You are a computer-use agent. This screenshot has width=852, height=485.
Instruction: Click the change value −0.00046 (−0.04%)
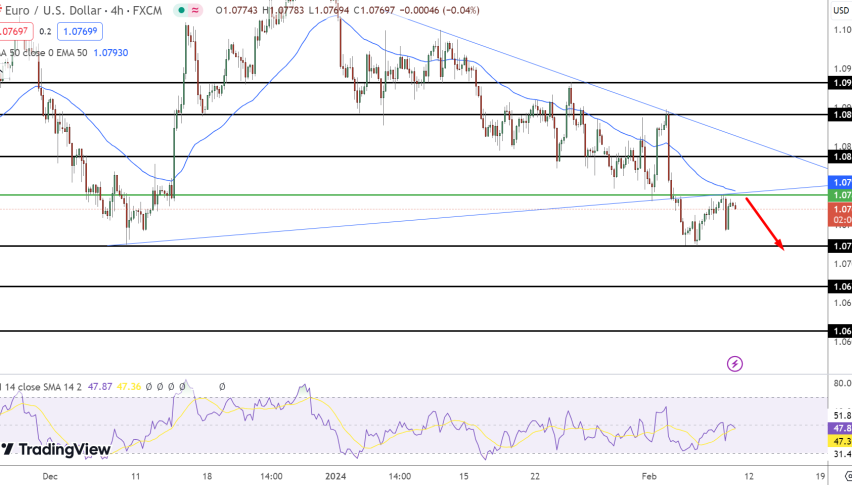point(438,10)
